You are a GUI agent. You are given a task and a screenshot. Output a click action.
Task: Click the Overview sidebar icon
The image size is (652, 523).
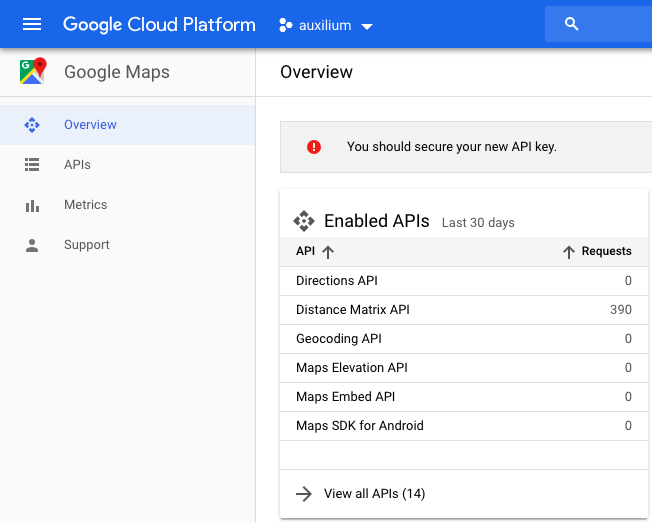(32, 125)
